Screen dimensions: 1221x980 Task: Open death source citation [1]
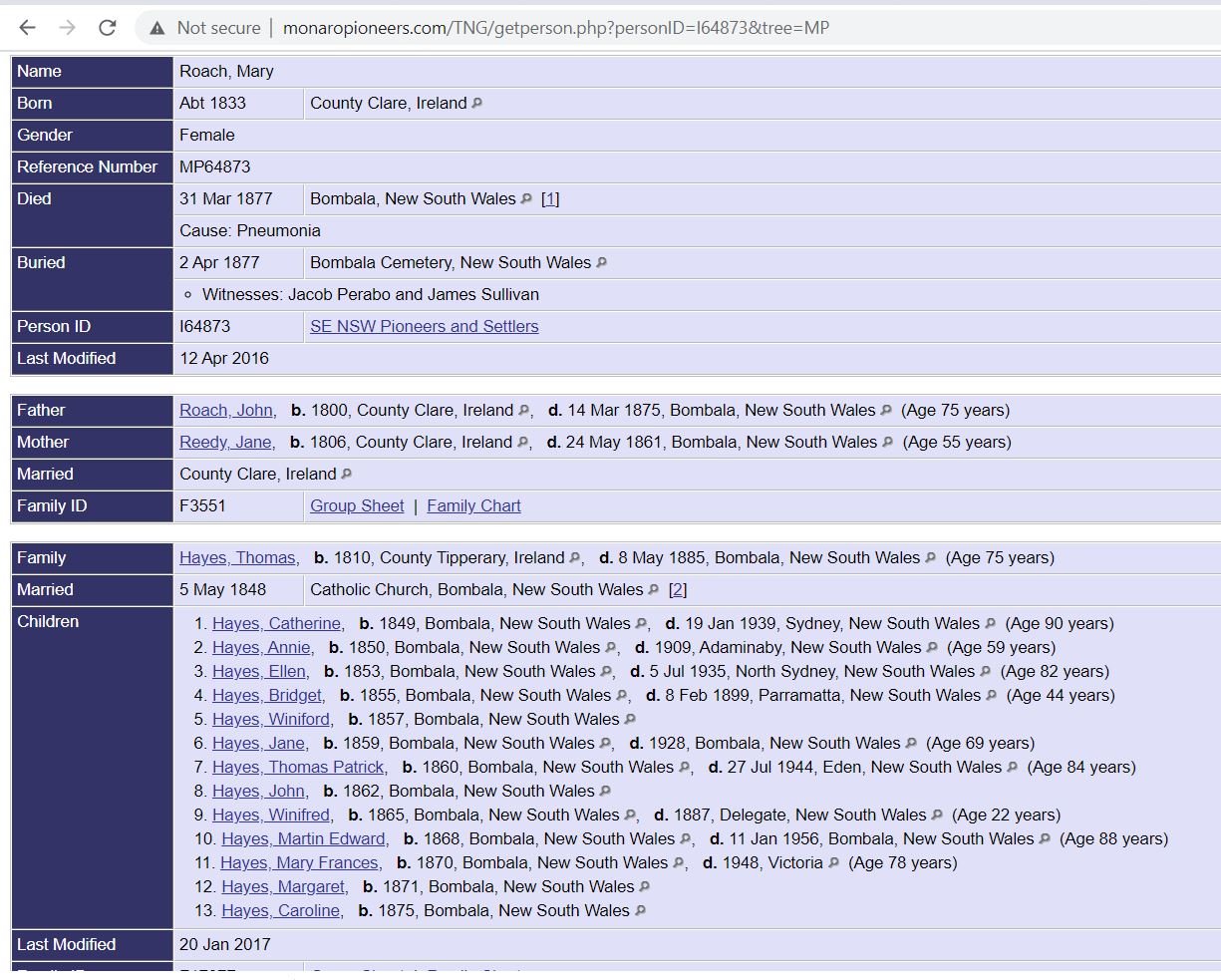pos(550,198)
